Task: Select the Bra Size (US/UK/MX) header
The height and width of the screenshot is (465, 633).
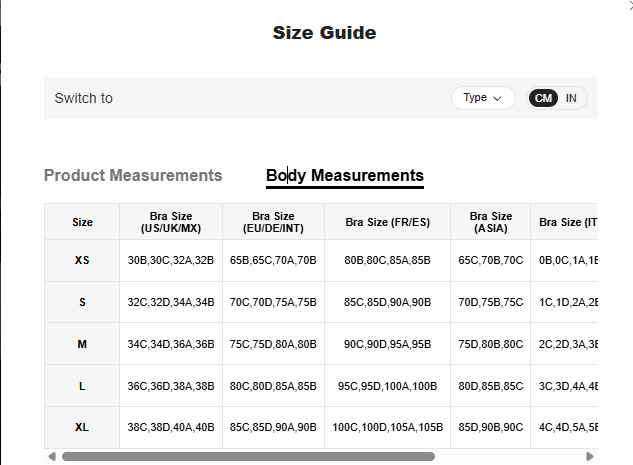Action: coord(171,222)
